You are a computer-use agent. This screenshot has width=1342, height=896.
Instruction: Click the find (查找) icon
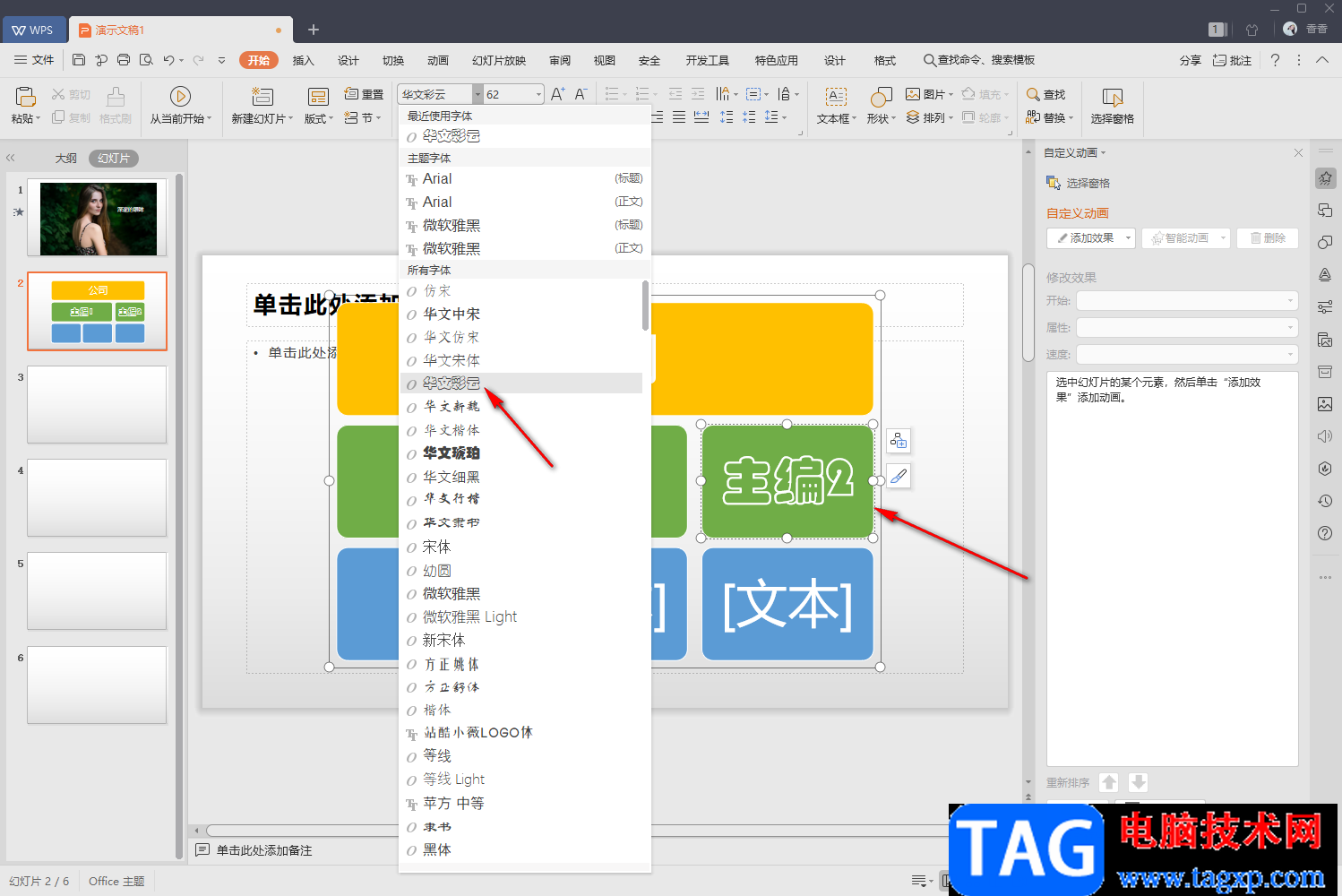pyautogui.click(x=1033, y=94)
